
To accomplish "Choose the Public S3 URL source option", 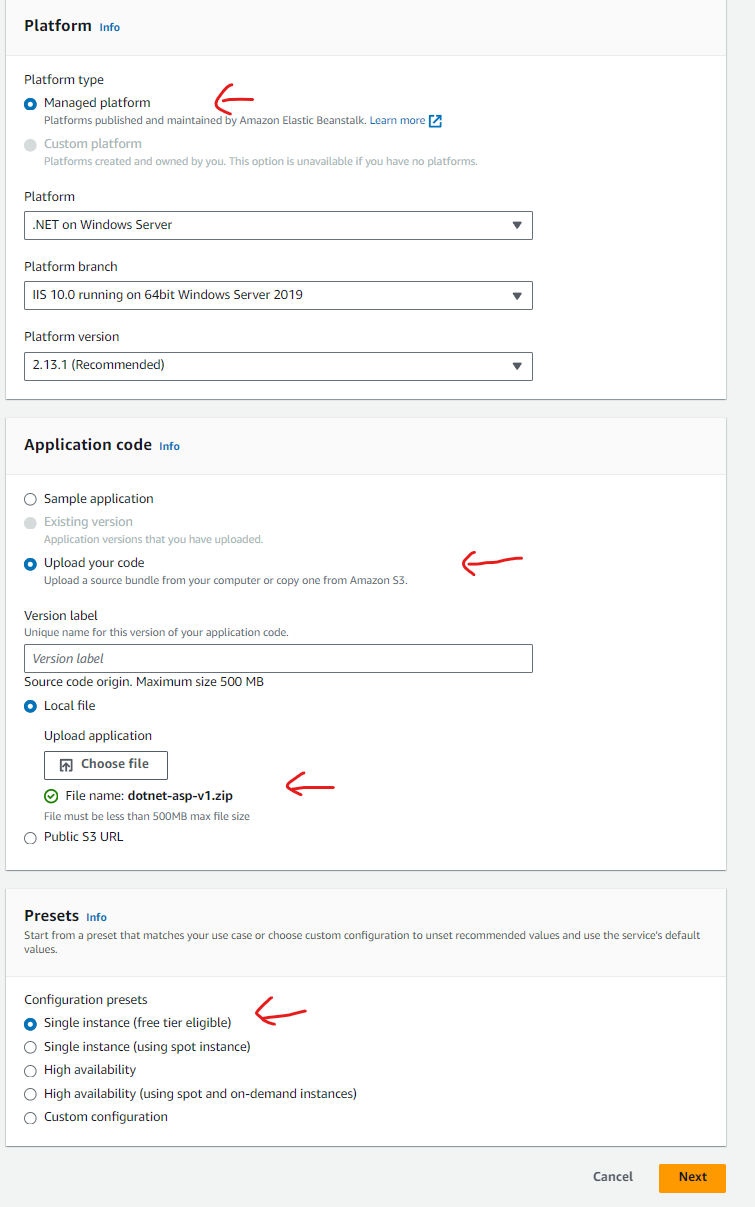I will tap(30, 837).
